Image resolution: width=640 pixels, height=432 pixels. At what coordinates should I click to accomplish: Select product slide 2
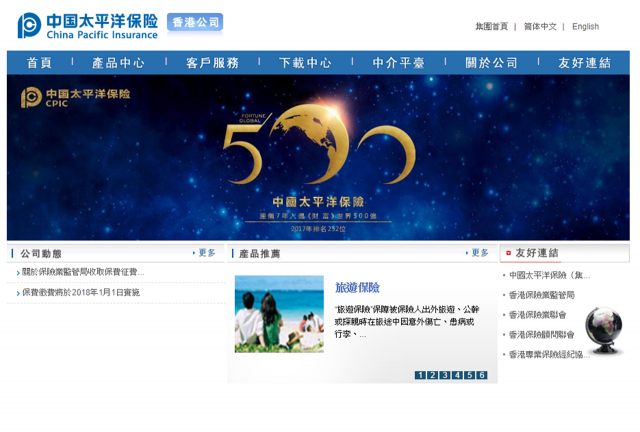432,375
